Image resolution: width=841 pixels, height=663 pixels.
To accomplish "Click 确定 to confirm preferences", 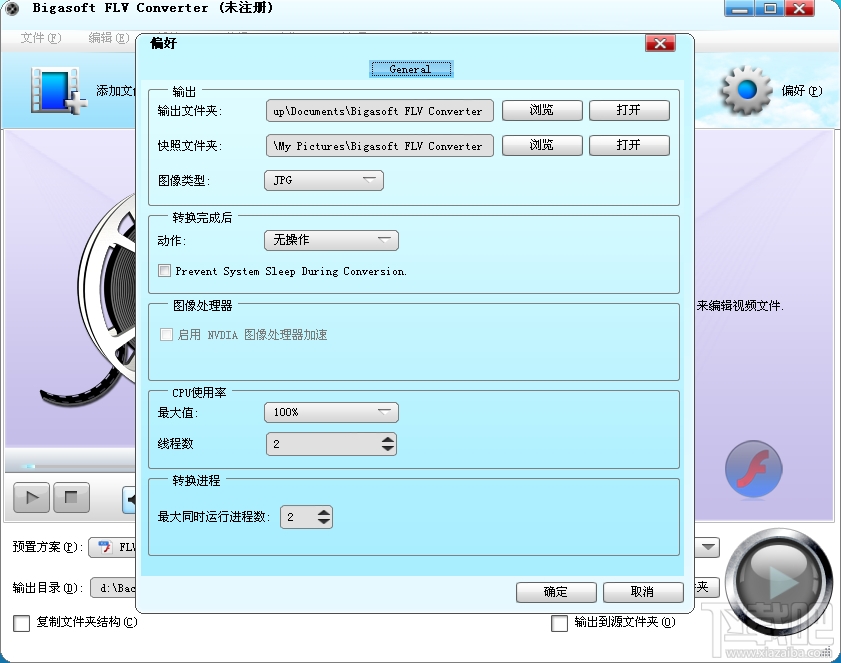I will 555,592.
